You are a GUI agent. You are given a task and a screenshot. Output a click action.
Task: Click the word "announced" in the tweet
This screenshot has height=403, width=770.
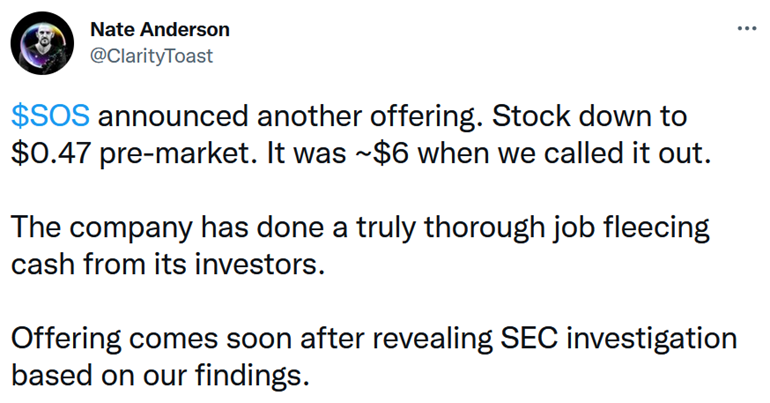tap(173, 116)
